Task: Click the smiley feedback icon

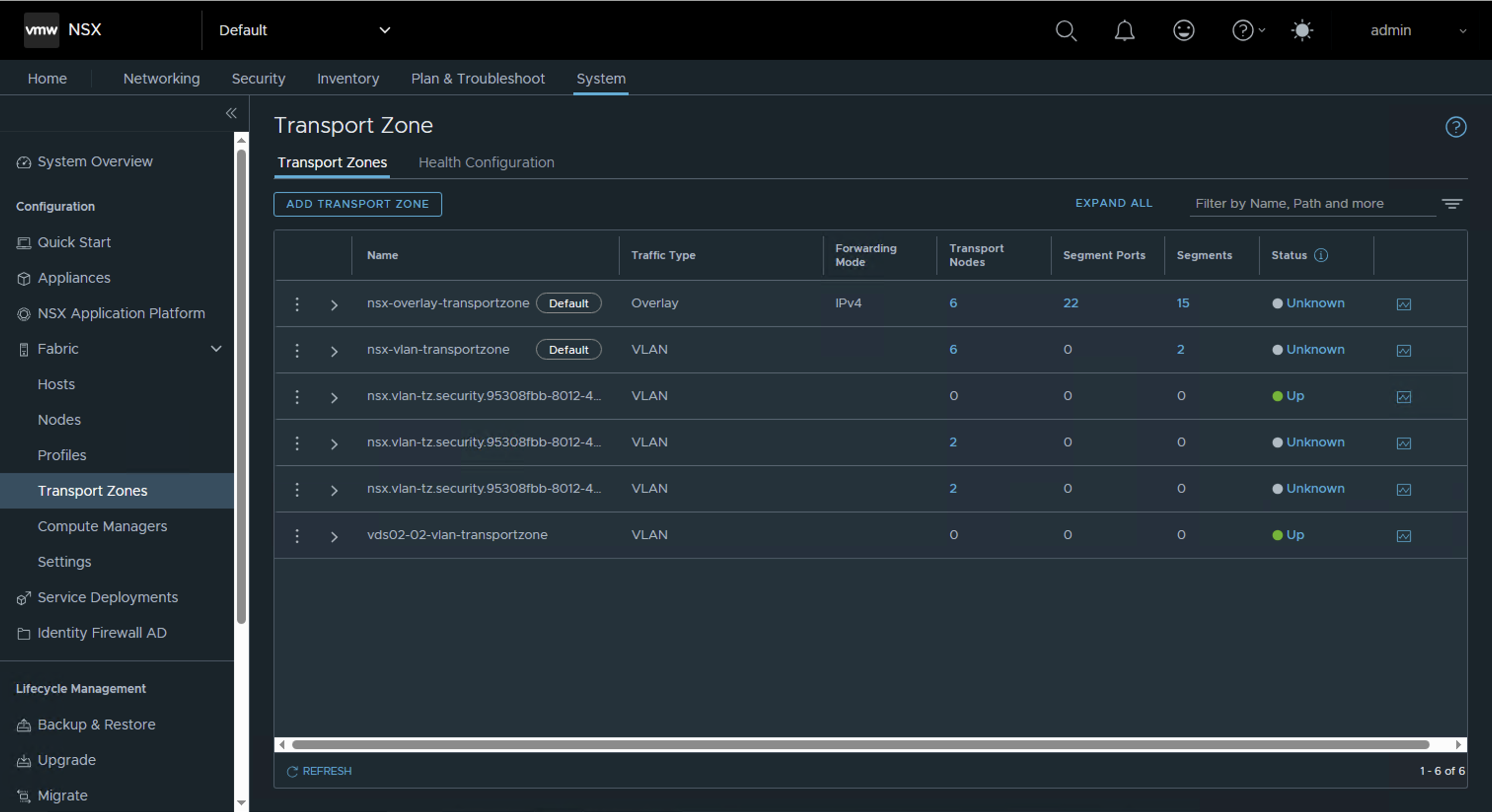Action: click(x=1183, y=31)
